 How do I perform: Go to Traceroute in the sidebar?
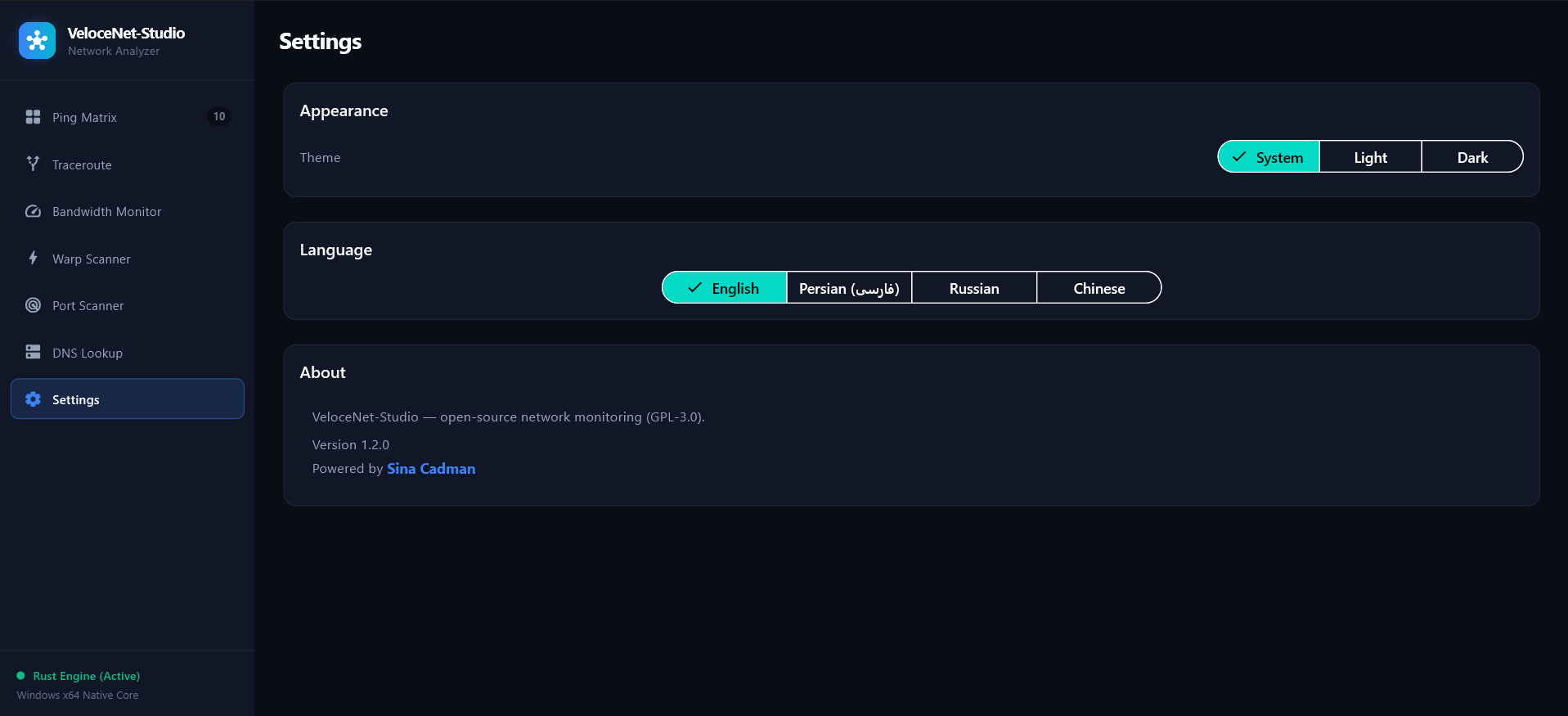(128, 164)
